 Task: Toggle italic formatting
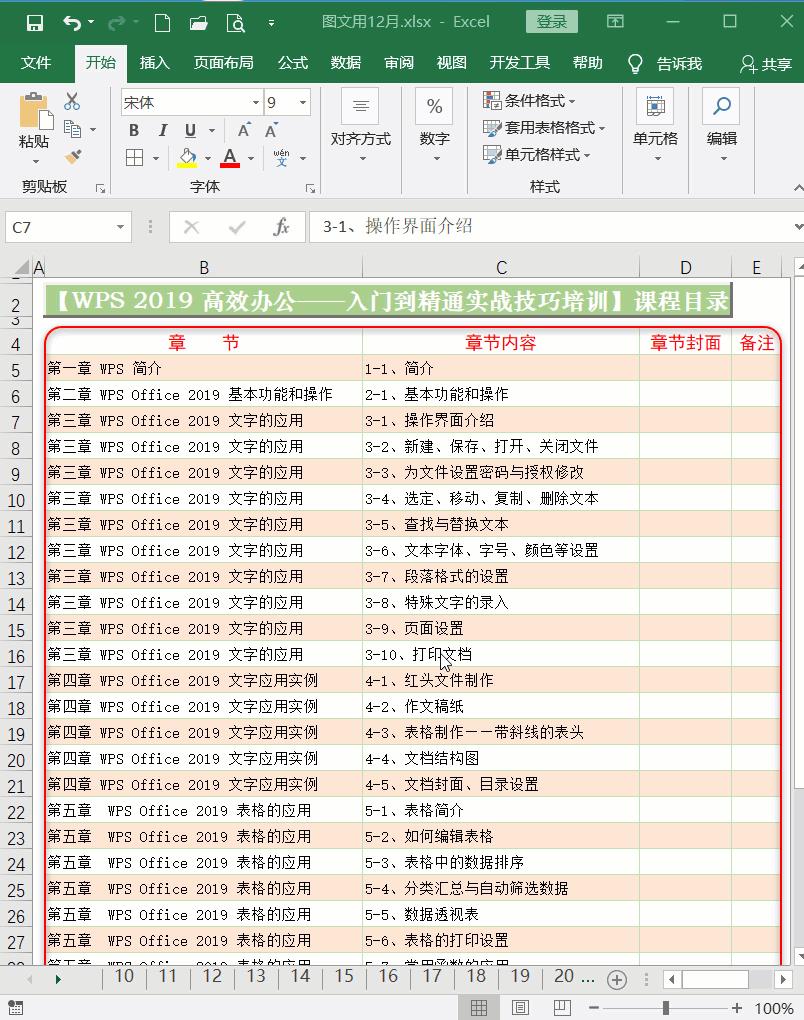pos(162,129)
